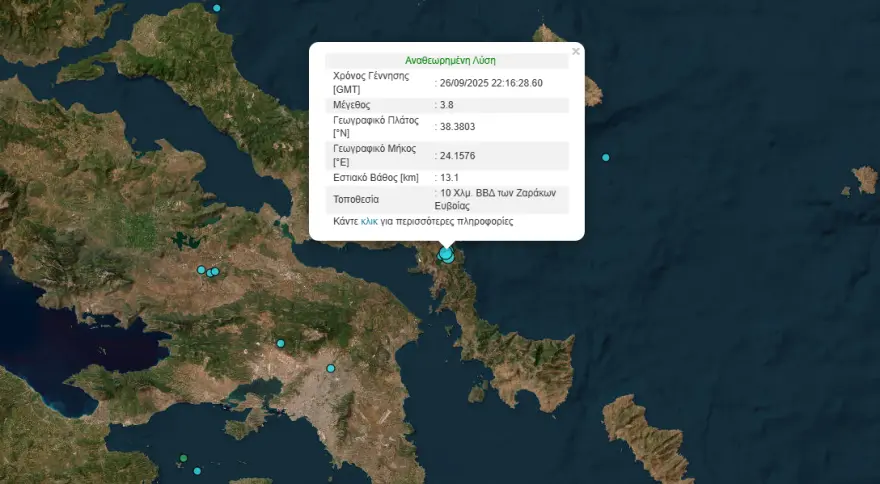Select the isolated marker in the sea east of the popup

coord(605,158)
